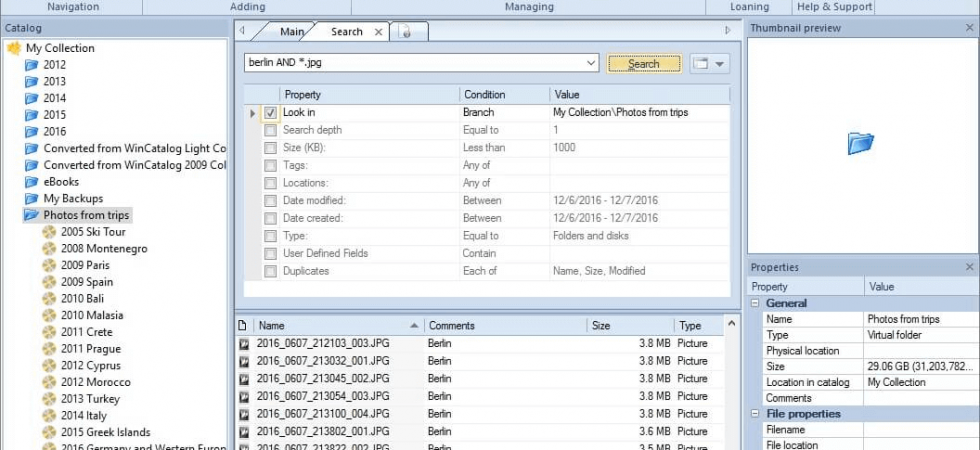Open the search query history dropdown
The height and width of the screenshot is (450, 980).
pyautogui.click(x=591, y=63)
